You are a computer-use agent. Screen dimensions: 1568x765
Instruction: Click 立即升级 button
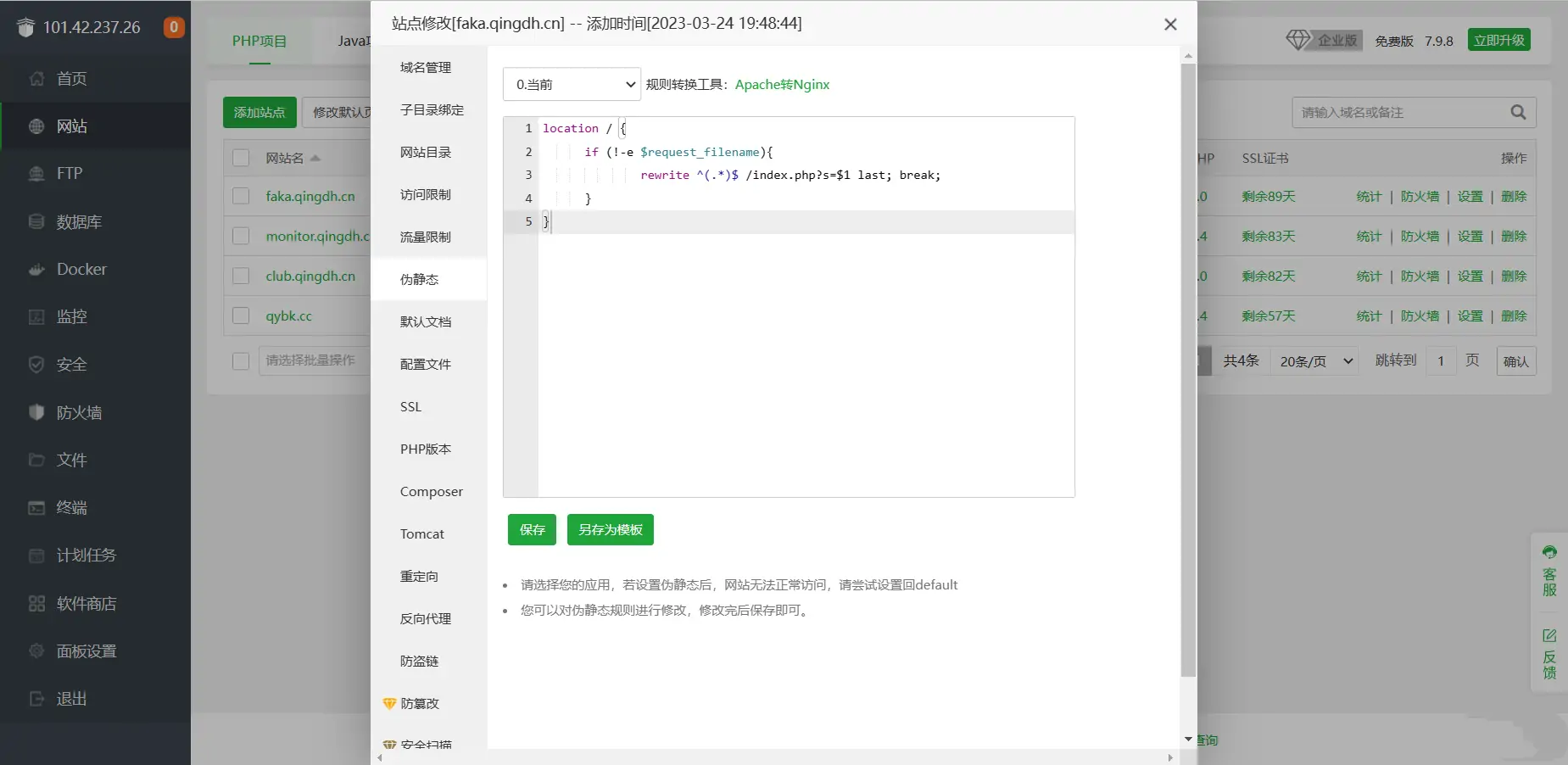click(1498, 40)
